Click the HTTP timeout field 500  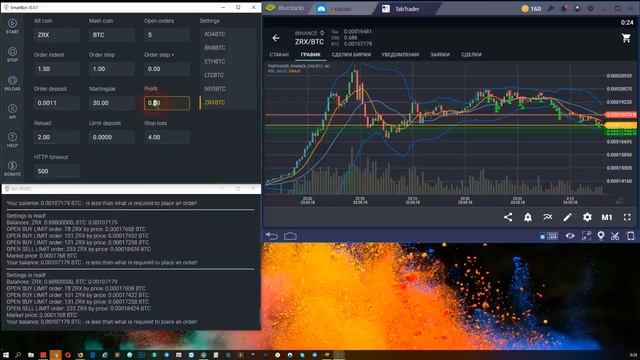point(56,171)
